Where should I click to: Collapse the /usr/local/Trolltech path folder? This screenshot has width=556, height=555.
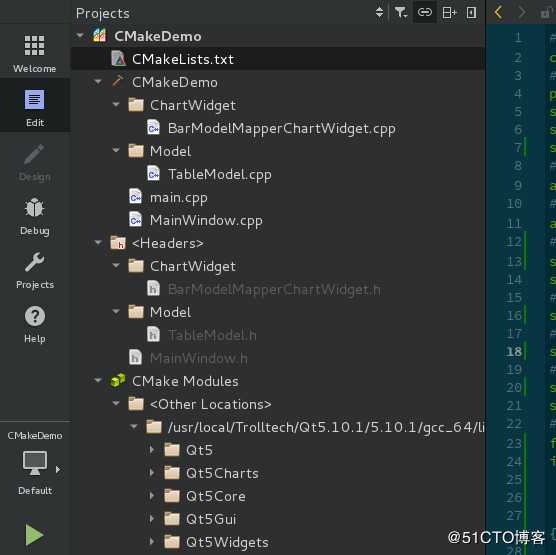point(134,426)
